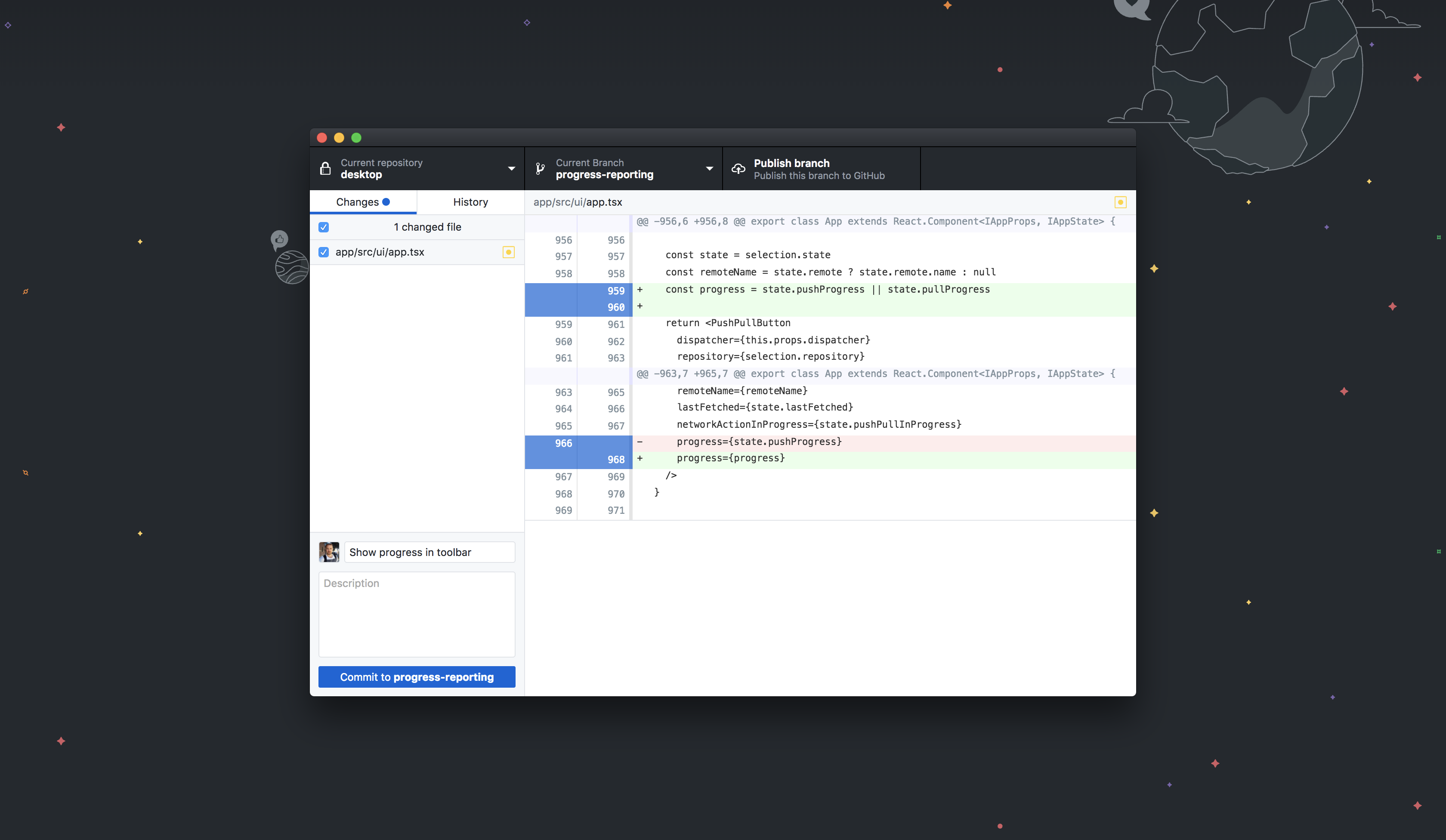Open the Current Branch dropdown arrow
Screen dimensions: 1446x840
pyautogui.click(x=709, y=169)
